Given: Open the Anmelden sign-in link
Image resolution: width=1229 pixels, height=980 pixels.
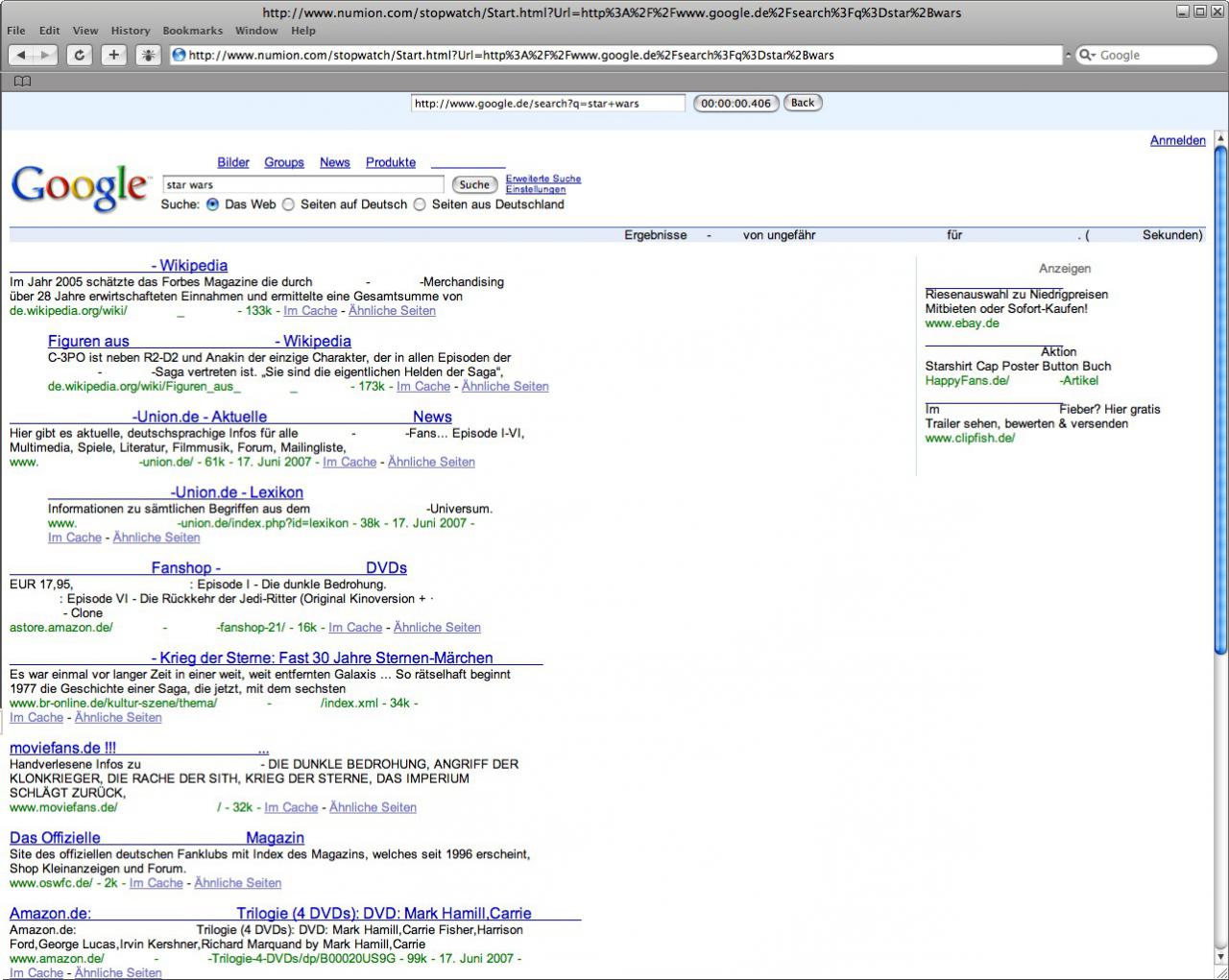Looking at the screenshot, I should 1178,141.
